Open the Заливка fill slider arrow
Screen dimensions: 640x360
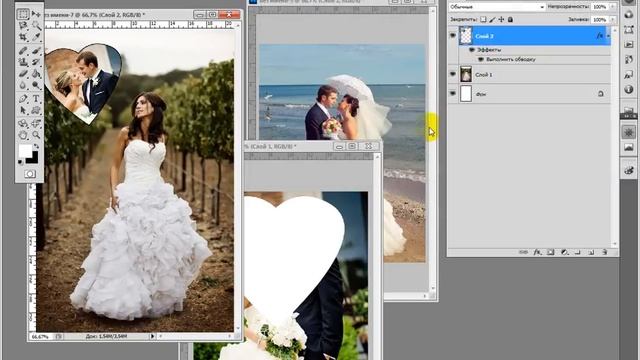[613, 19]
